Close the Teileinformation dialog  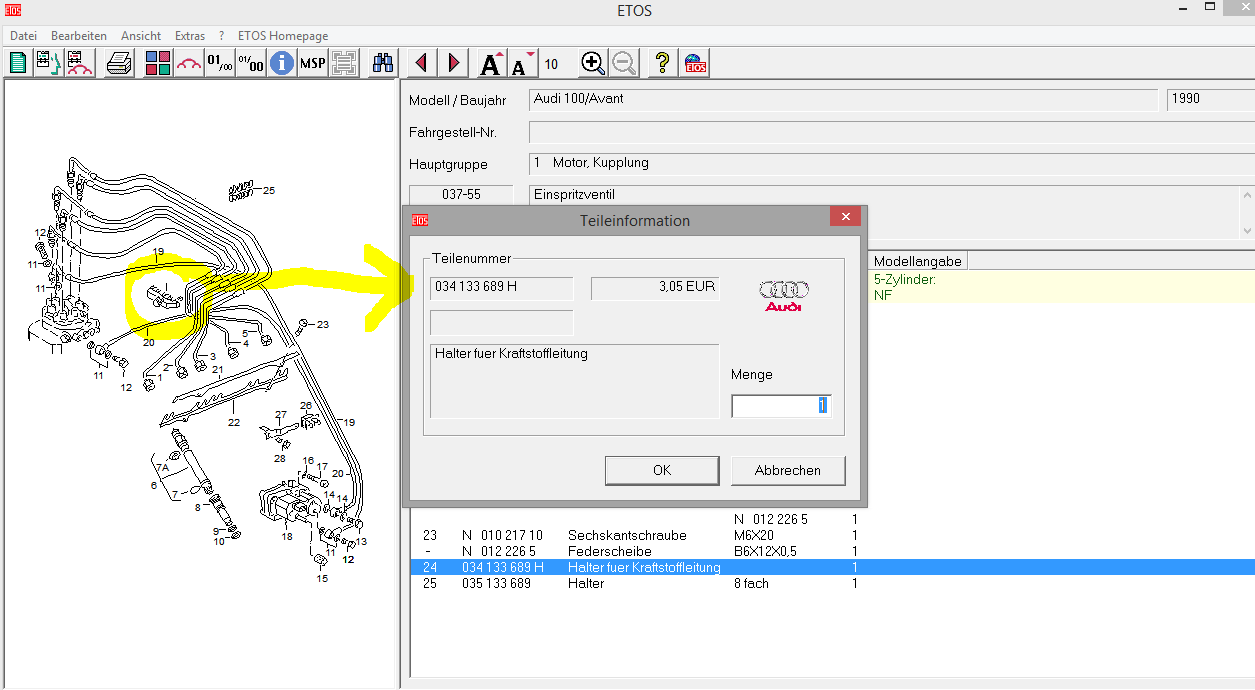pos(845,217)
